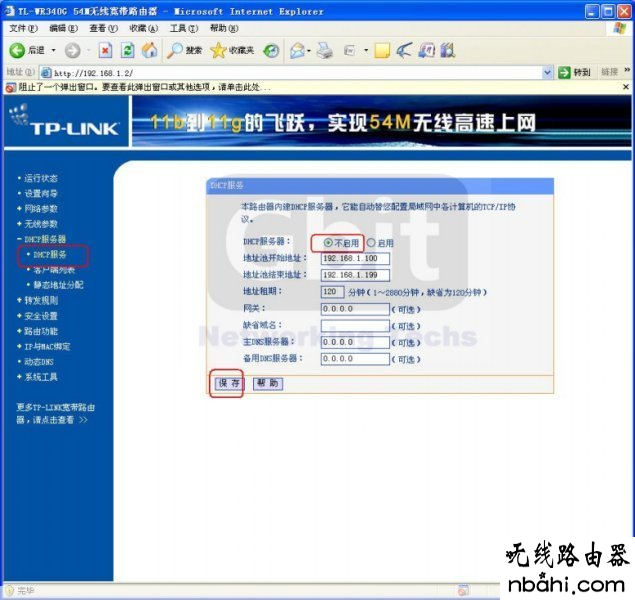Open the 查看(V) menu

point(104,28)
